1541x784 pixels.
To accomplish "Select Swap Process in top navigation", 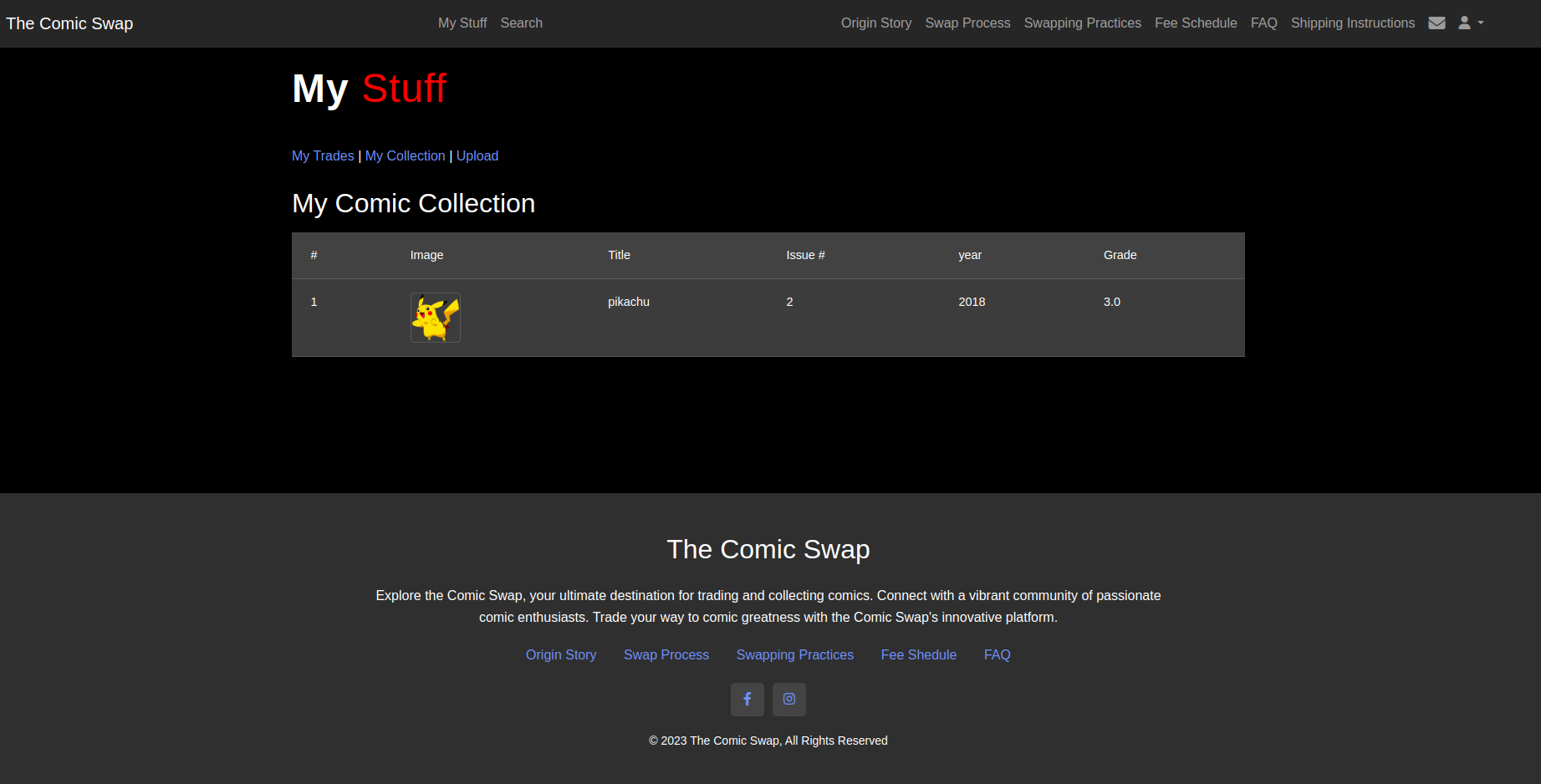I will pos(967,23).
